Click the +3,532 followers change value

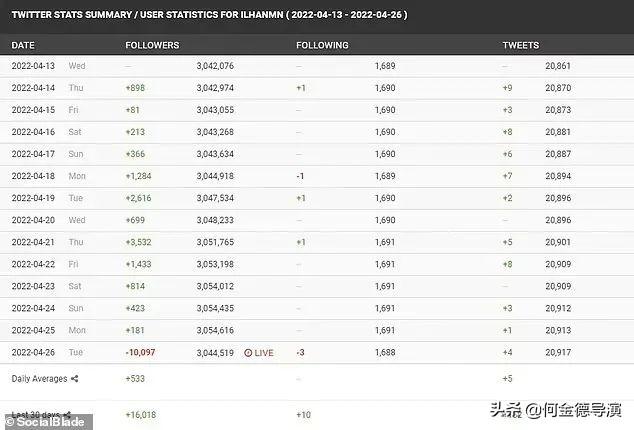click(138, 242)
